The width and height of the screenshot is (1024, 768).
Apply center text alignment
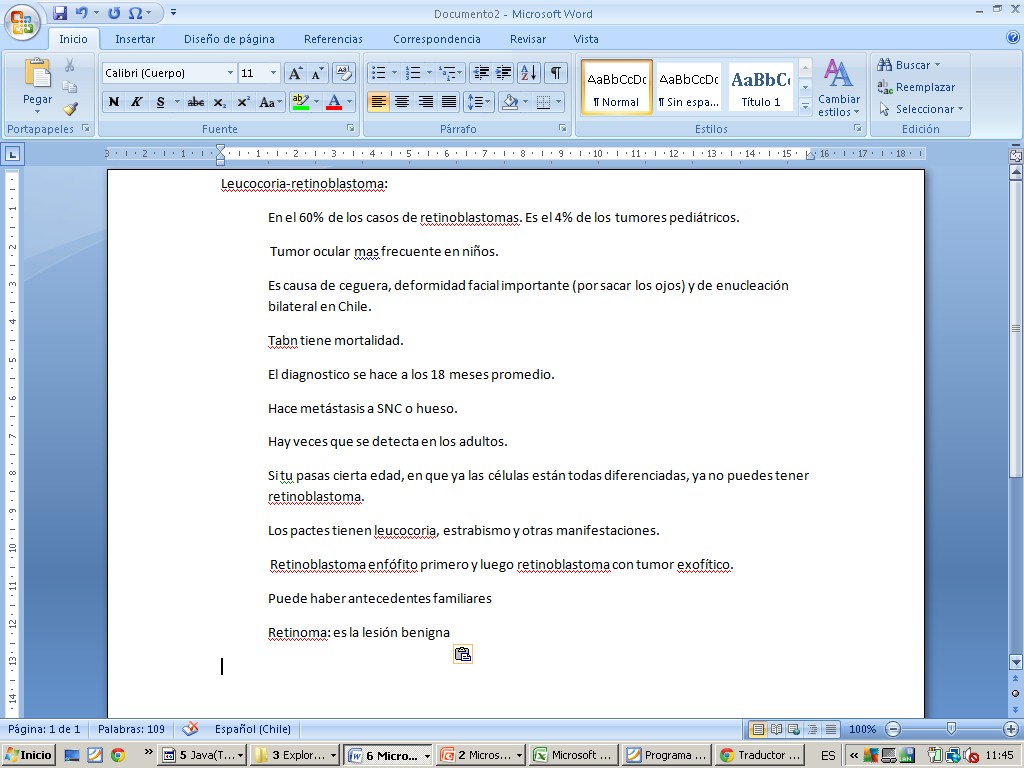(x=402, y=102)
